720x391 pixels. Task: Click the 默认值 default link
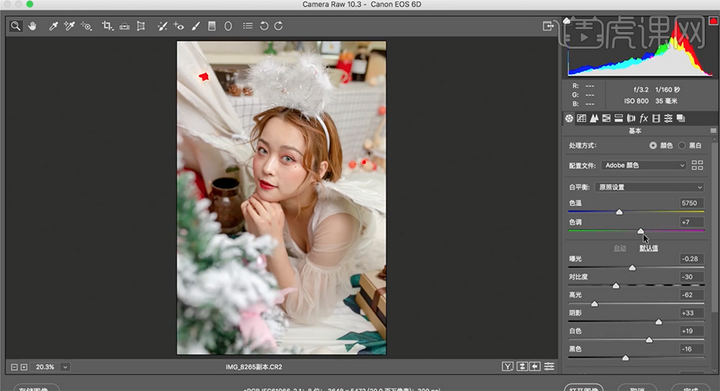pos(649,248)
